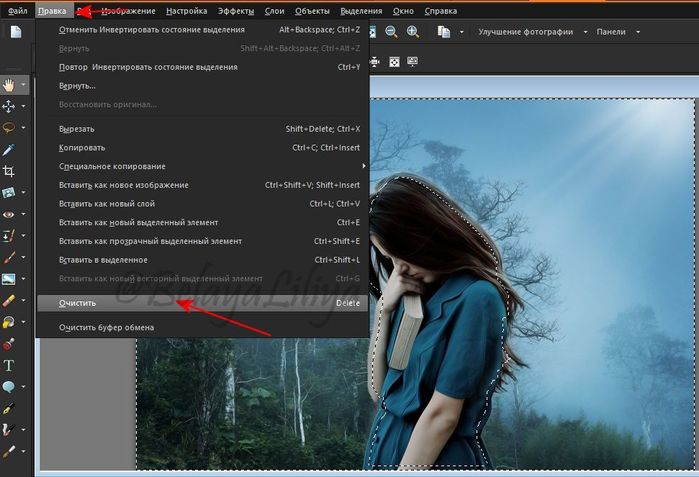Screen dimensions: 699x477
Task: Open the Настройка menu
Action: tap(186, 11)
